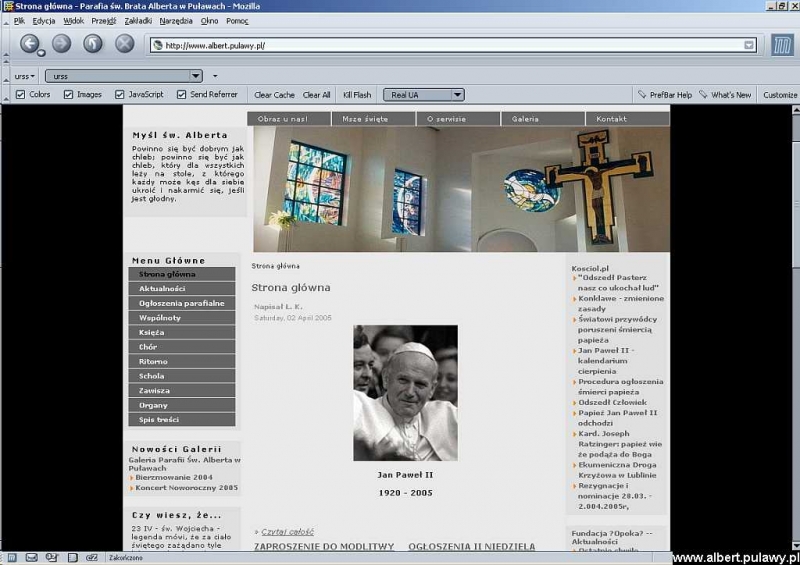Open the small arrow after urss combo
Screen dimensions: 800x565
point(215,76)
